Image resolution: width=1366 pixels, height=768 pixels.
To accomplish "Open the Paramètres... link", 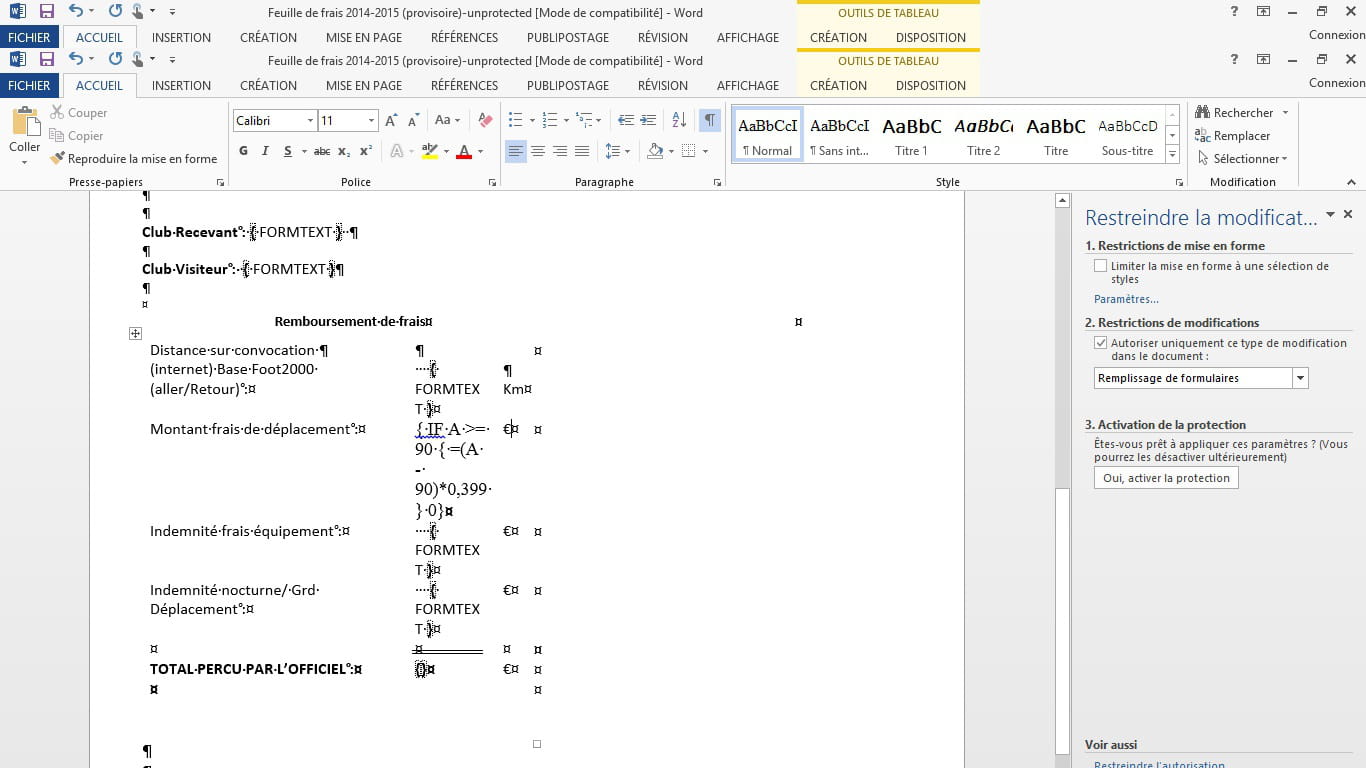I will (1126, 299).
